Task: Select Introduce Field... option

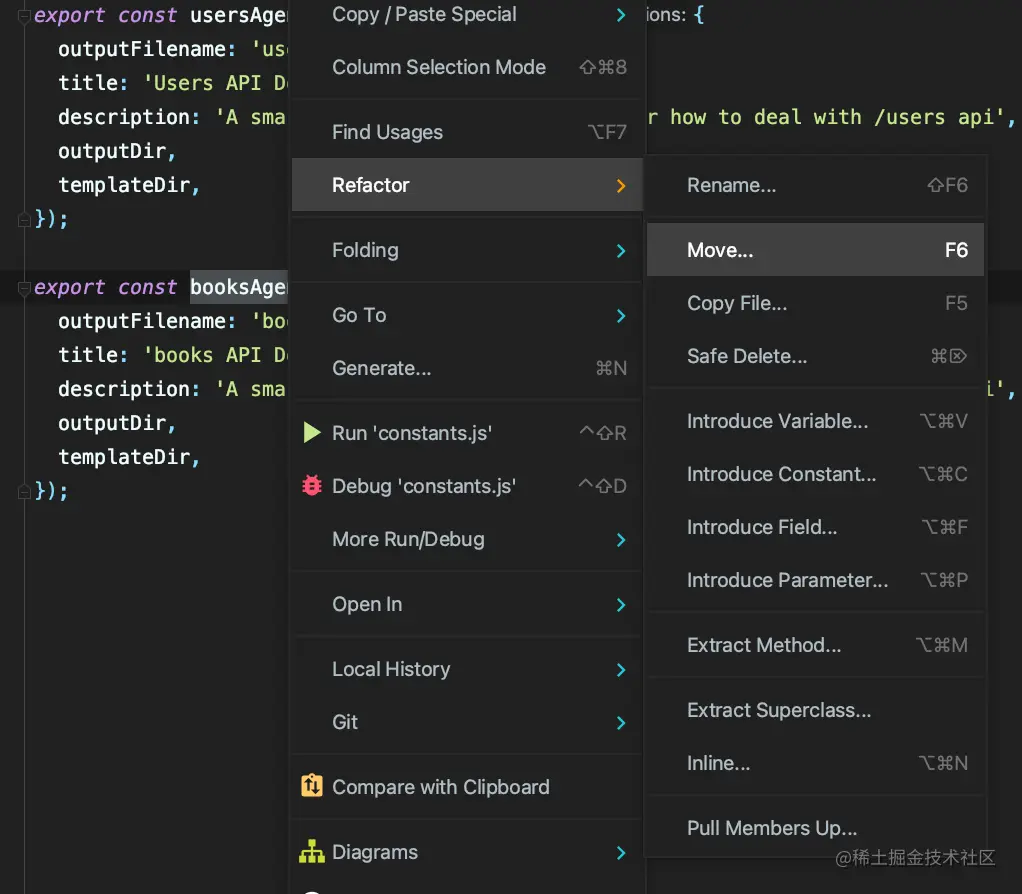Action: coord(815,526)
